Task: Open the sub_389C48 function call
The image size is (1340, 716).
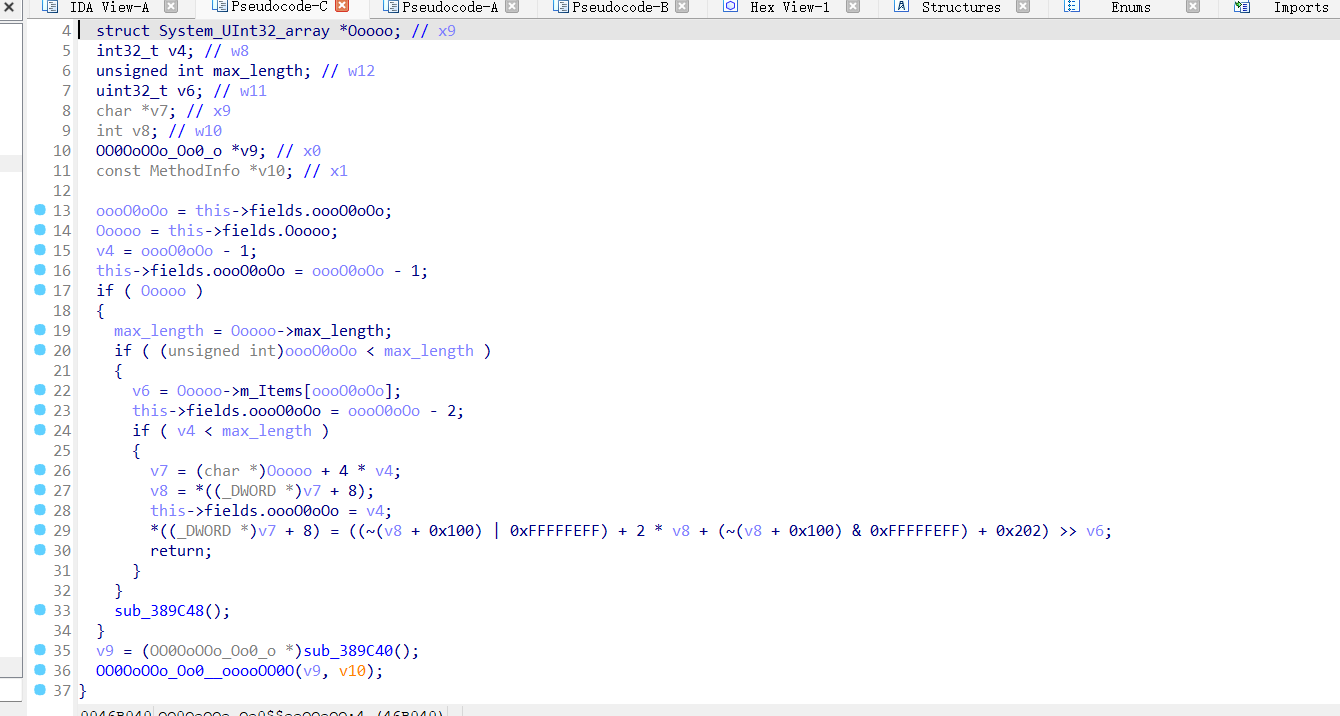Action: click(x=160, y=610)
